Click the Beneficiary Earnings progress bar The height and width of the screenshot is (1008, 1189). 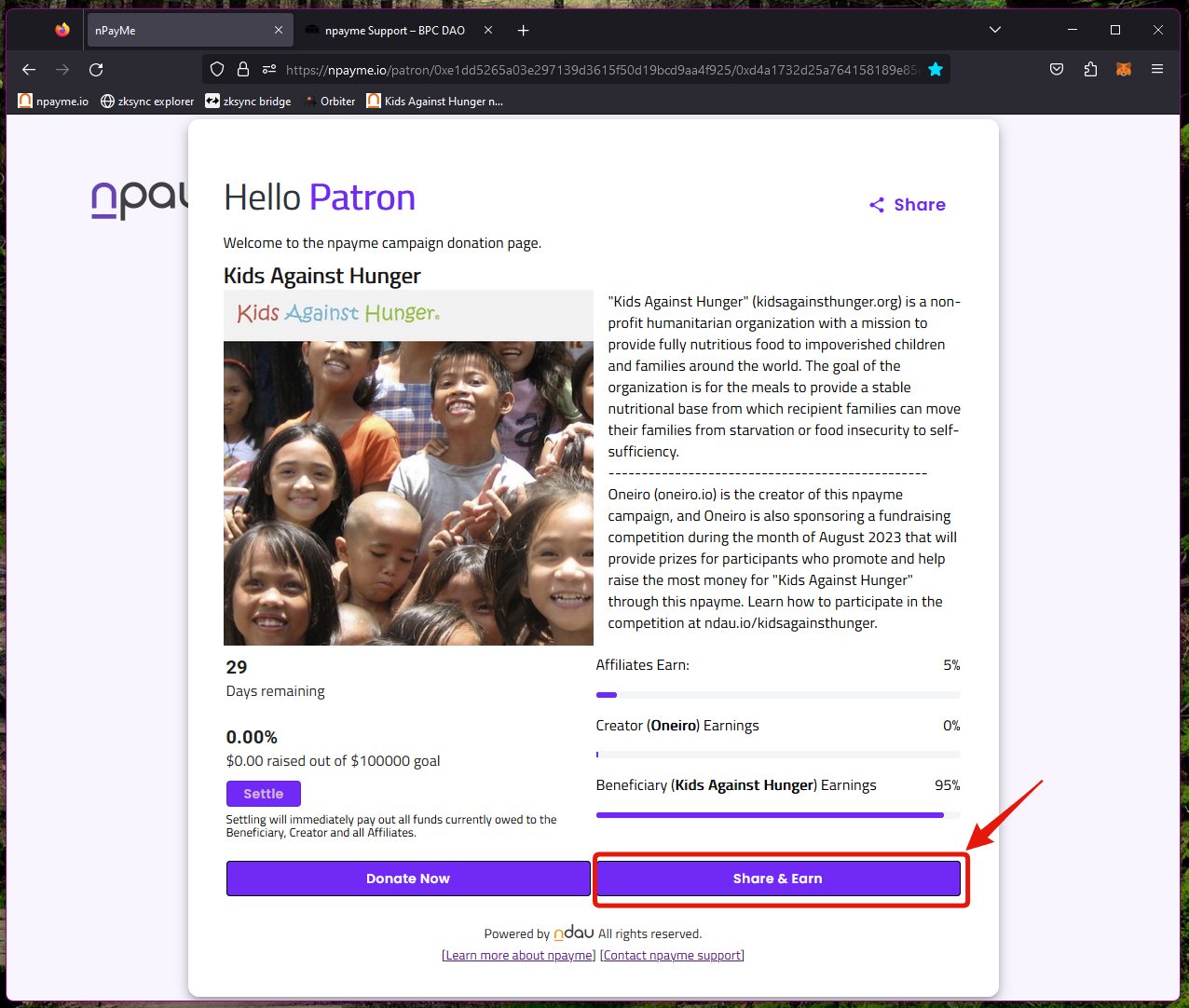pos(778,815)
